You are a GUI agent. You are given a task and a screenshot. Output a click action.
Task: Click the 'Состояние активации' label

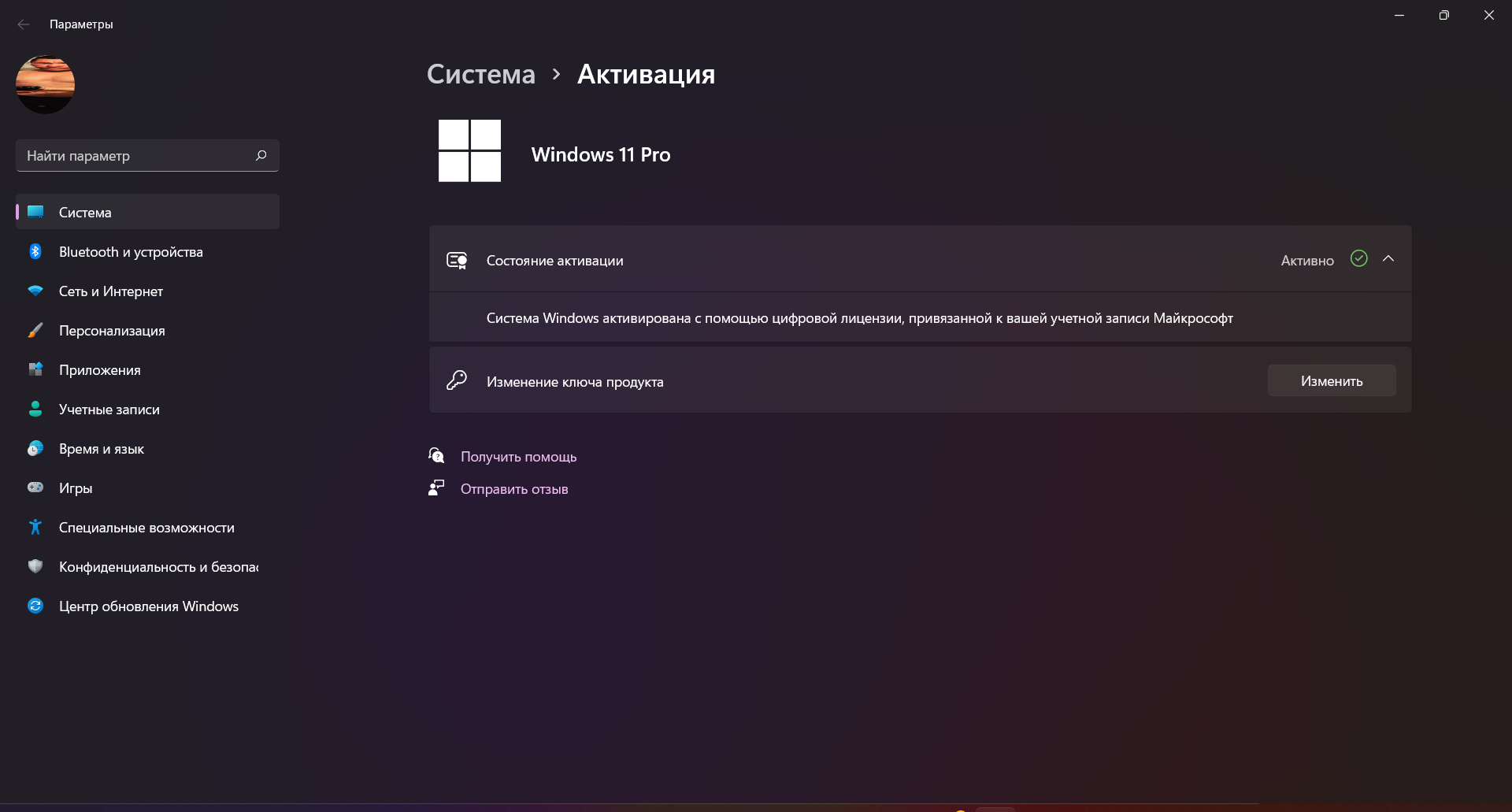pos(554,261)
